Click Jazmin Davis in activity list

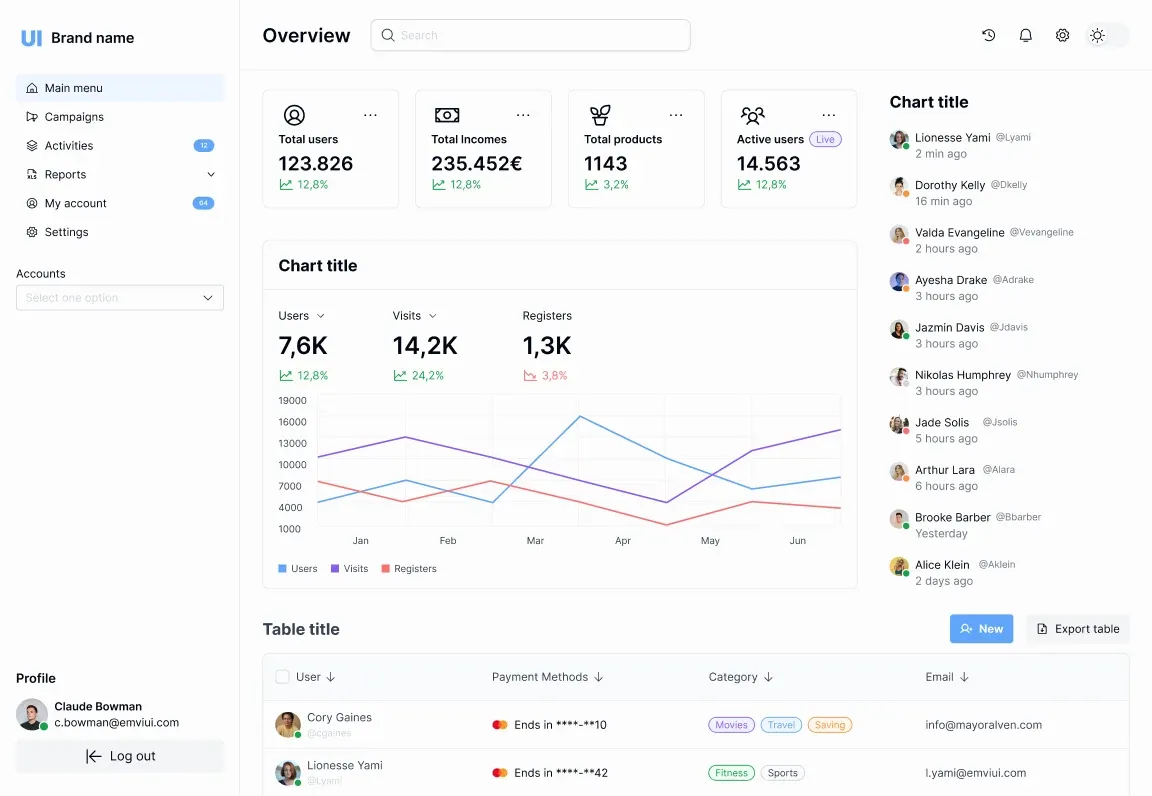click(949, 328)
